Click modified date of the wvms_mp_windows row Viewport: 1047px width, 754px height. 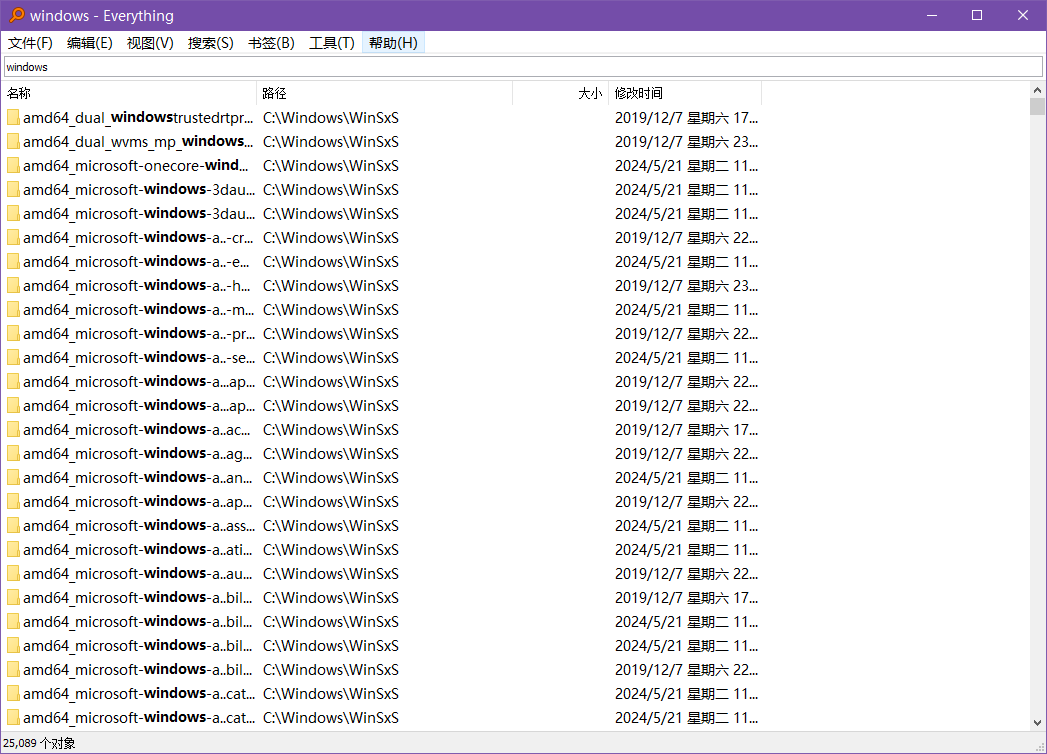click(x=686, y=142)
